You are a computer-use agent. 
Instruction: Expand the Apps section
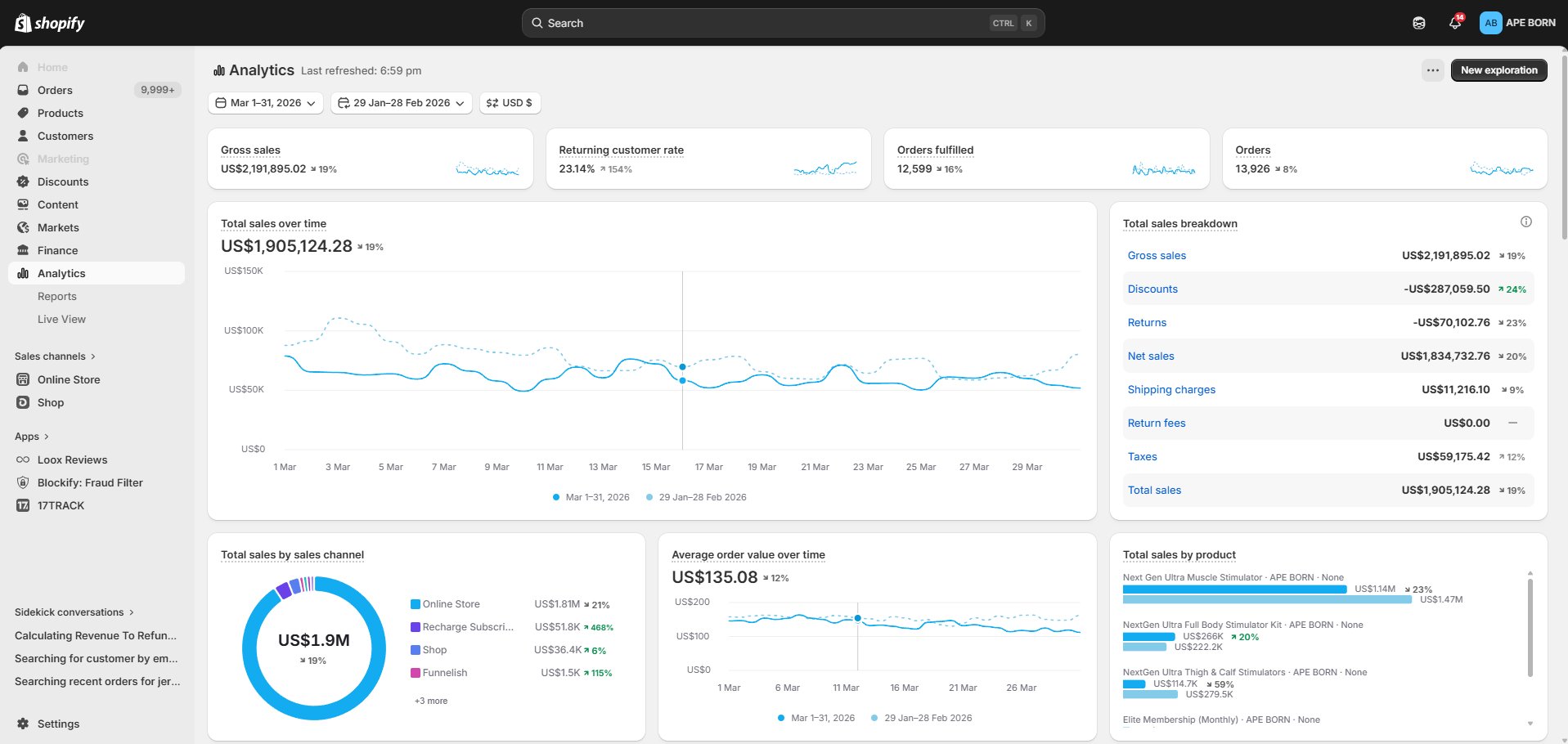tap(32, 437)
